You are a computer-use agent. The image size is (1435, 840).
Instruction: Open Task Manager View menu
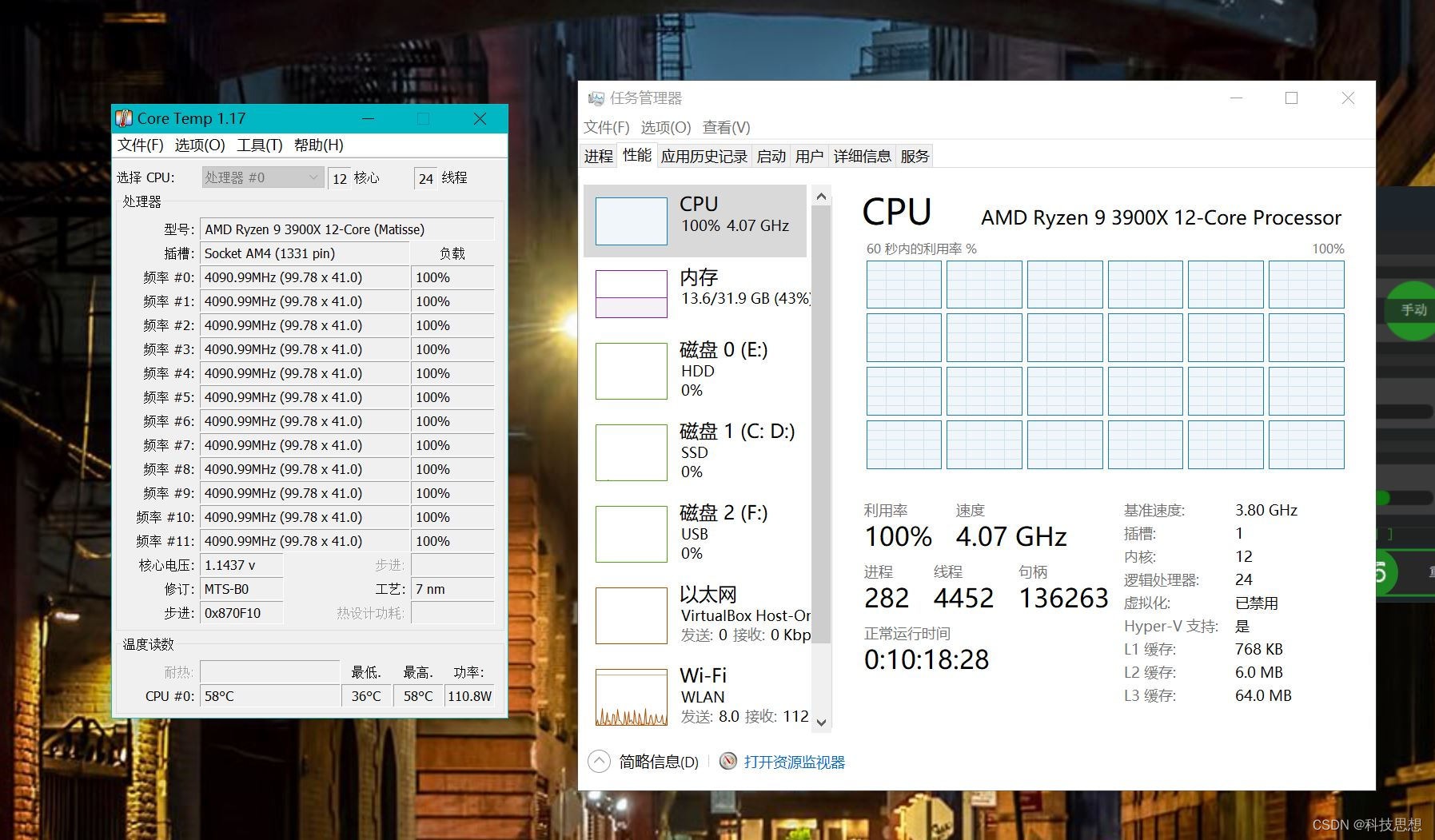pyautogui.click(x=726, y=127)
